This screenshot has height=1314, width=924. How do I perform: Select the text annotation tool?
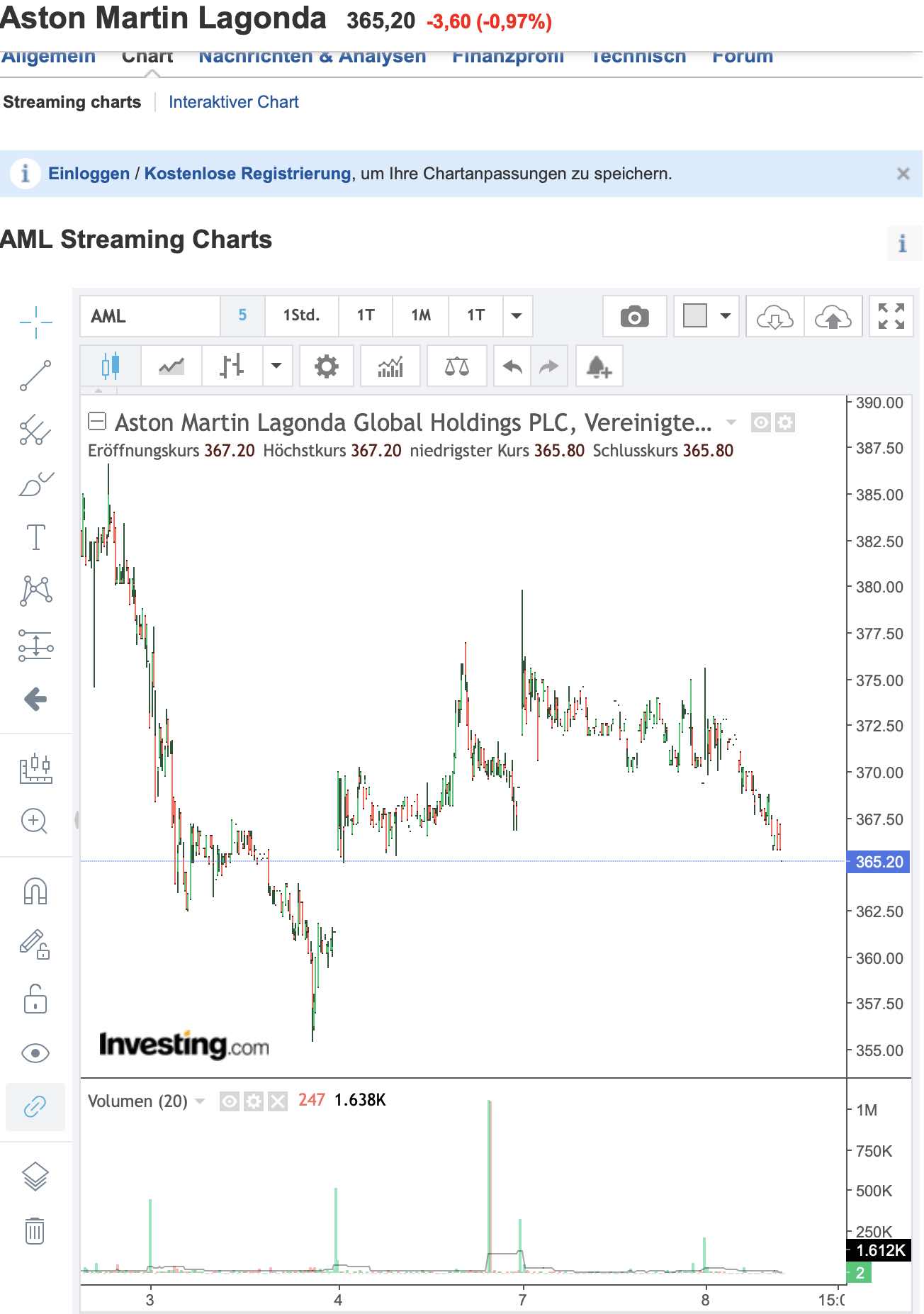[35, 537]
